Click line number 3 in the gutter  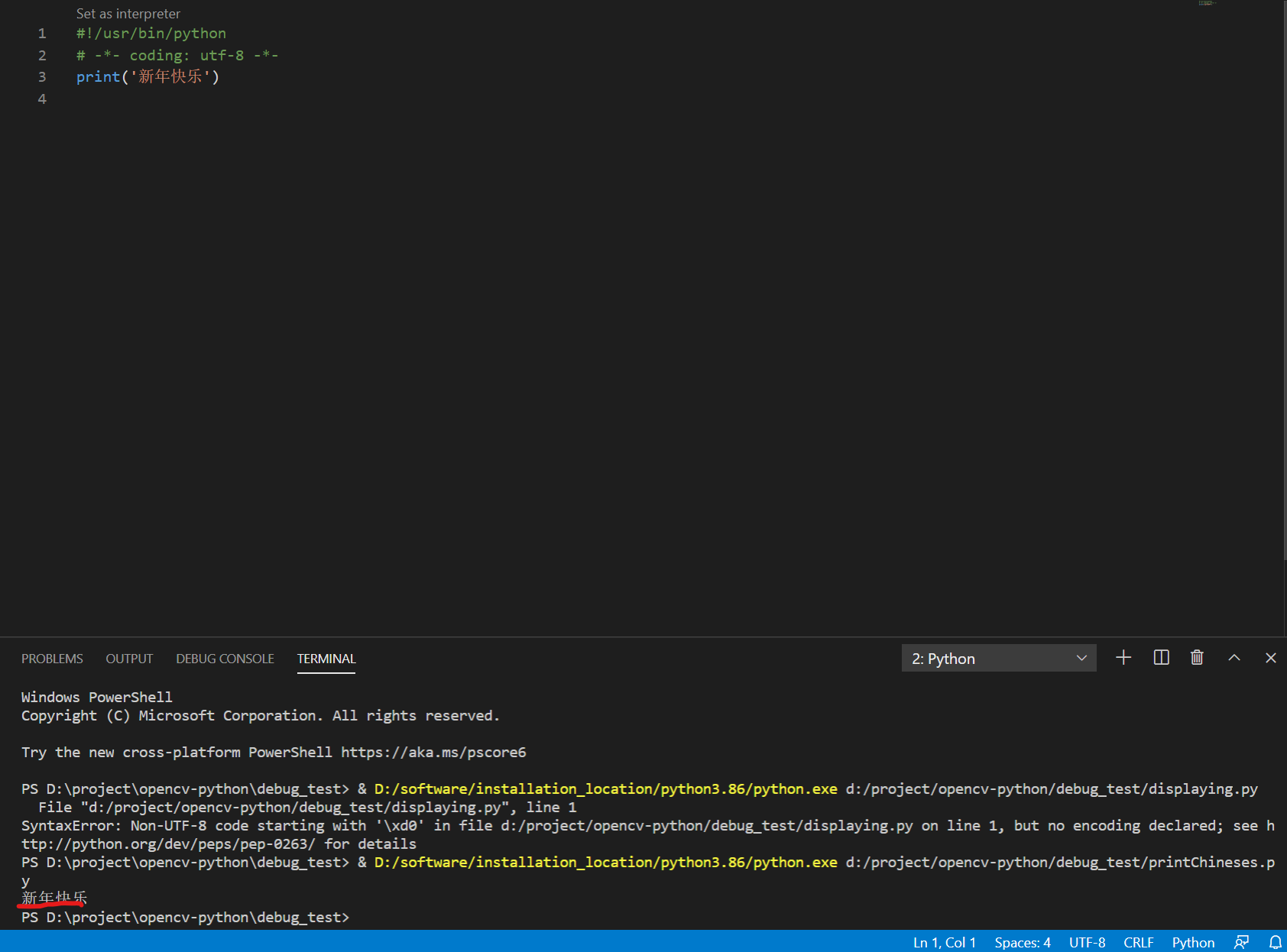(x=42, y=76)
